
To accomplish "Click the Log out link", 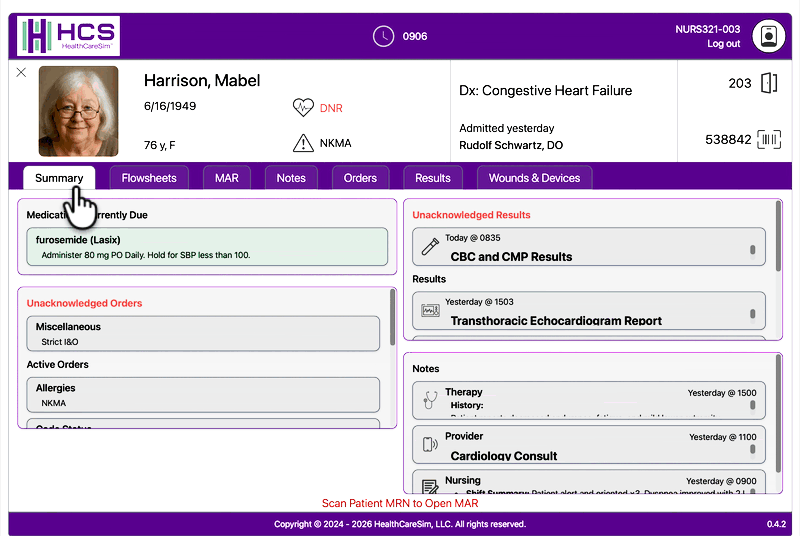I will pos(724,44).
